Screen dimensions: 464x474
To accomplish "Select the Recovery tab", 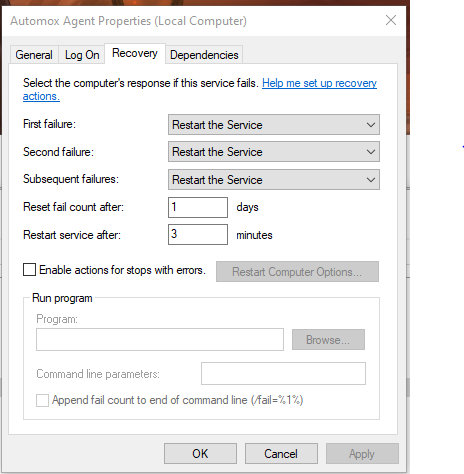I will [135, 53].
